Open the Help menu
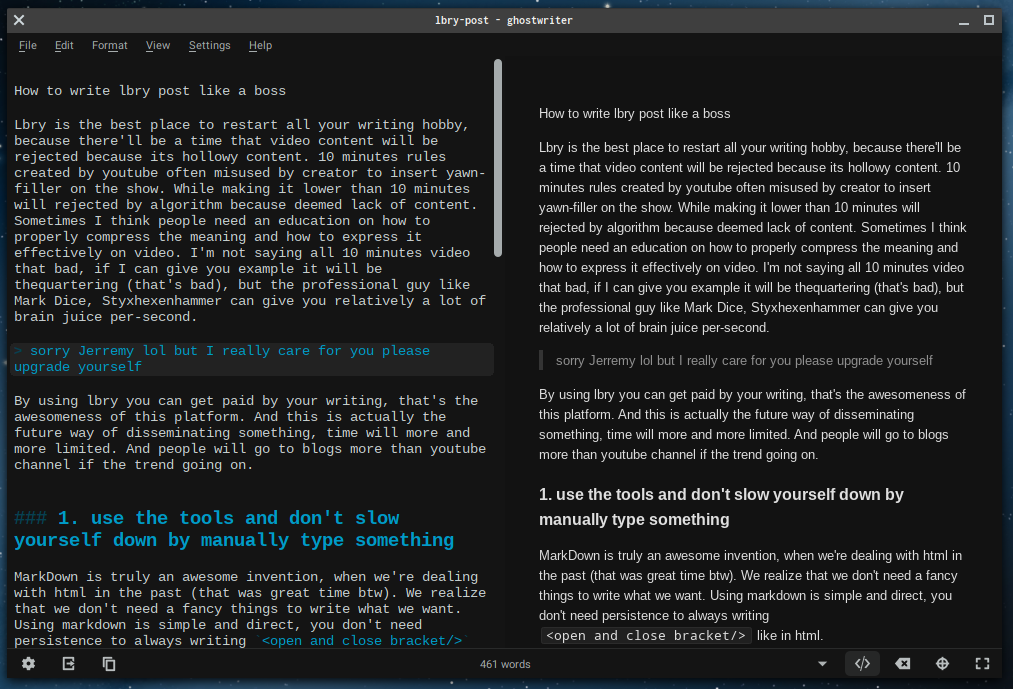The image size is (1013, 689). pos(260,45)
